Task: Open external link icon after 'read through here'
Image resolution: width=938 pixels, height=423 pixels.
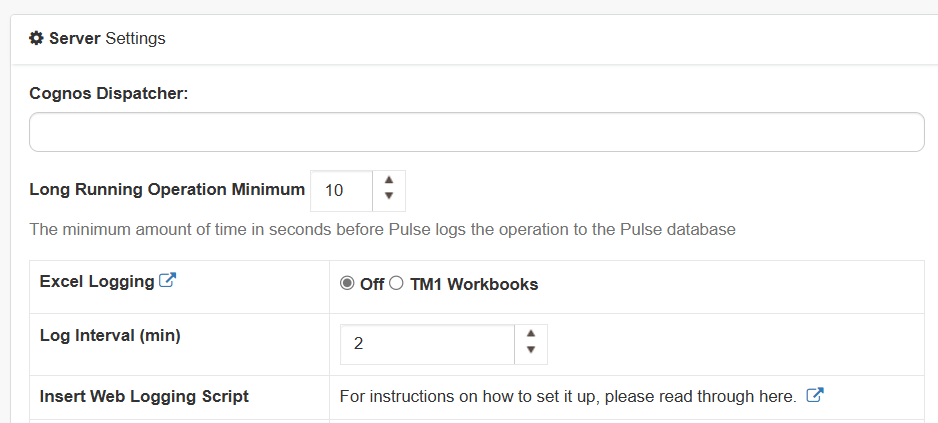Action: pos(815,395)
